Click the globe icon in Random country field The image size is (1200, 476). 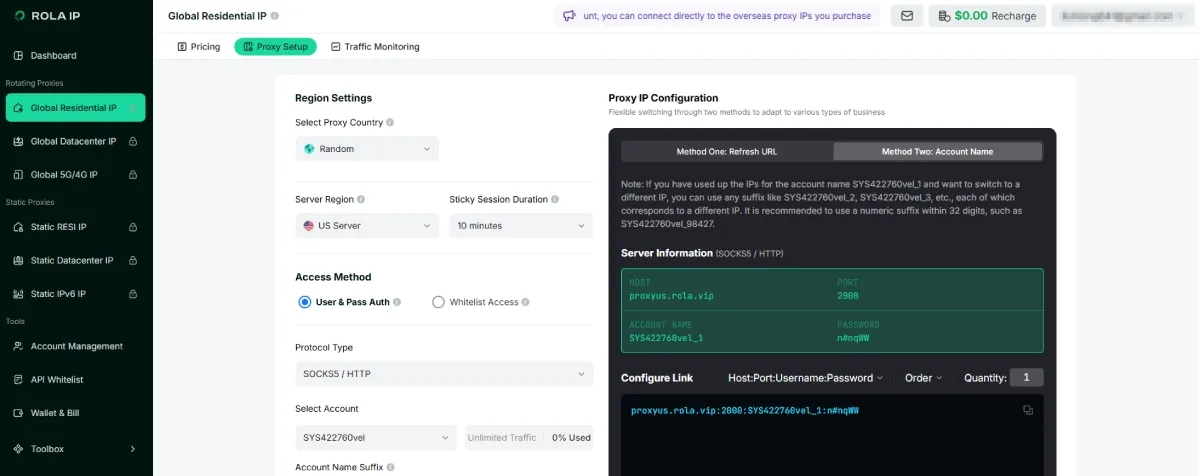coord(309,149)
